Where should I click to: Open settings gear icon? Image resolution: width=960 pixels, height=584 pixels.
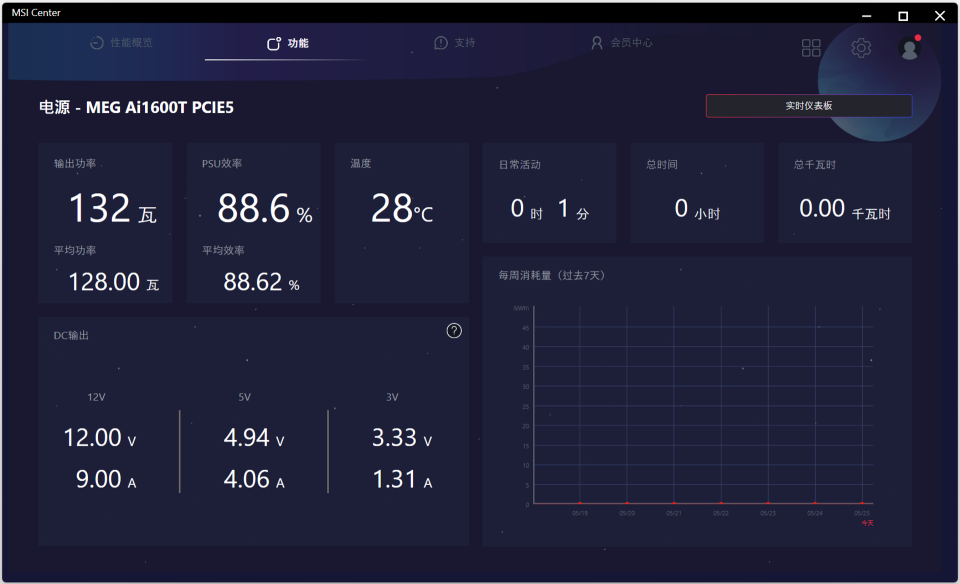point(861,48)
